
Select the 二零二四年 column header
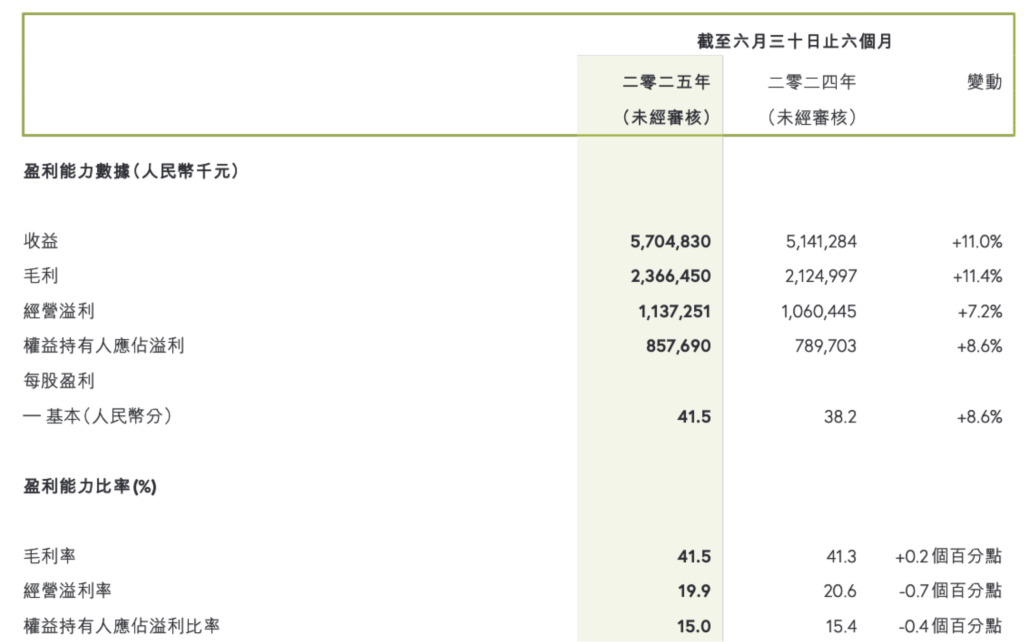point(812,83)
